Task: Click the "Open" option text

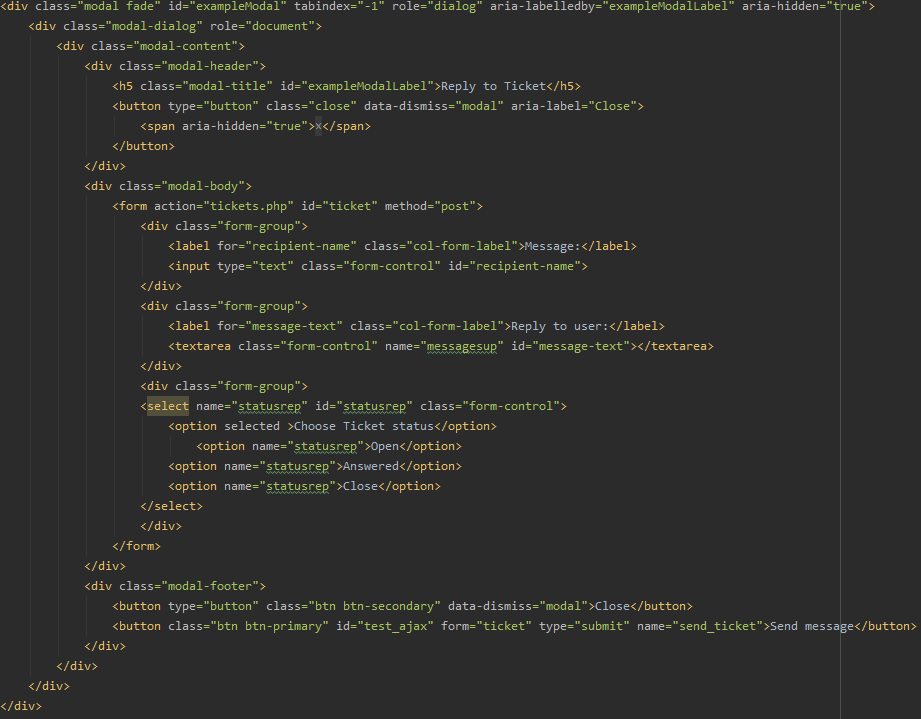Action: pos(385,446)
